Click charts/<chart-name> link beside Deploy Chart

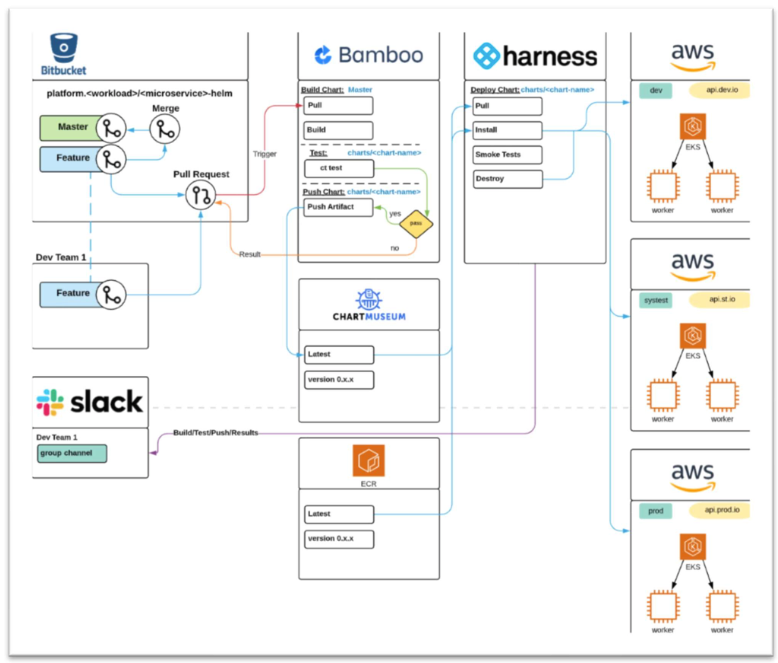click(557, 90)
